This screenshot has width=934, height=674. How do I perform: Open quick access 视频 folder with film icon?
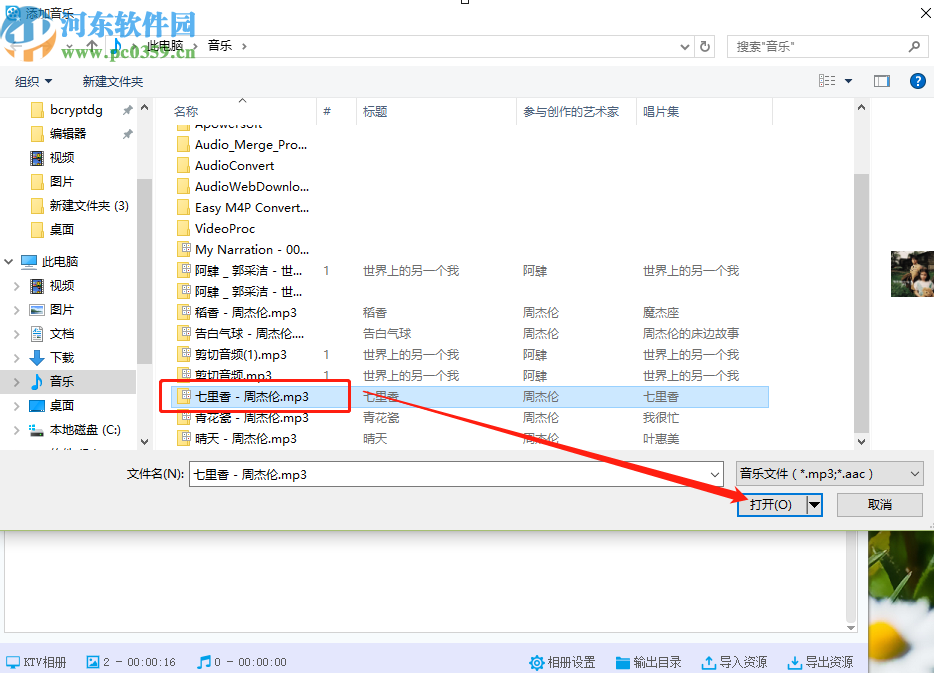pos(37,158)
